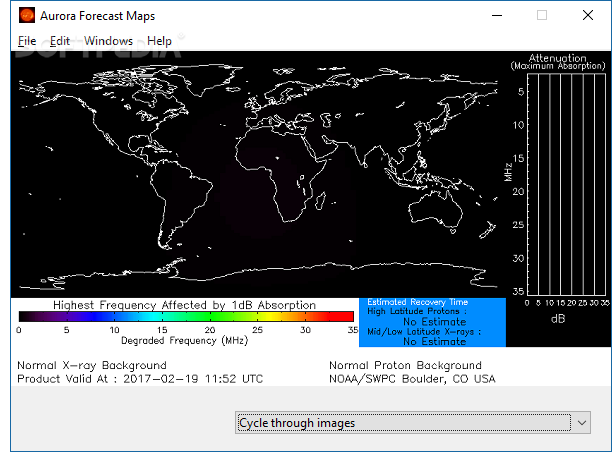This screenshot has width=612, height=452.
Task: Click the 'Mid/Low Latitude X-rays :' label
Action: pyautogui.click(x=424, y=332)
